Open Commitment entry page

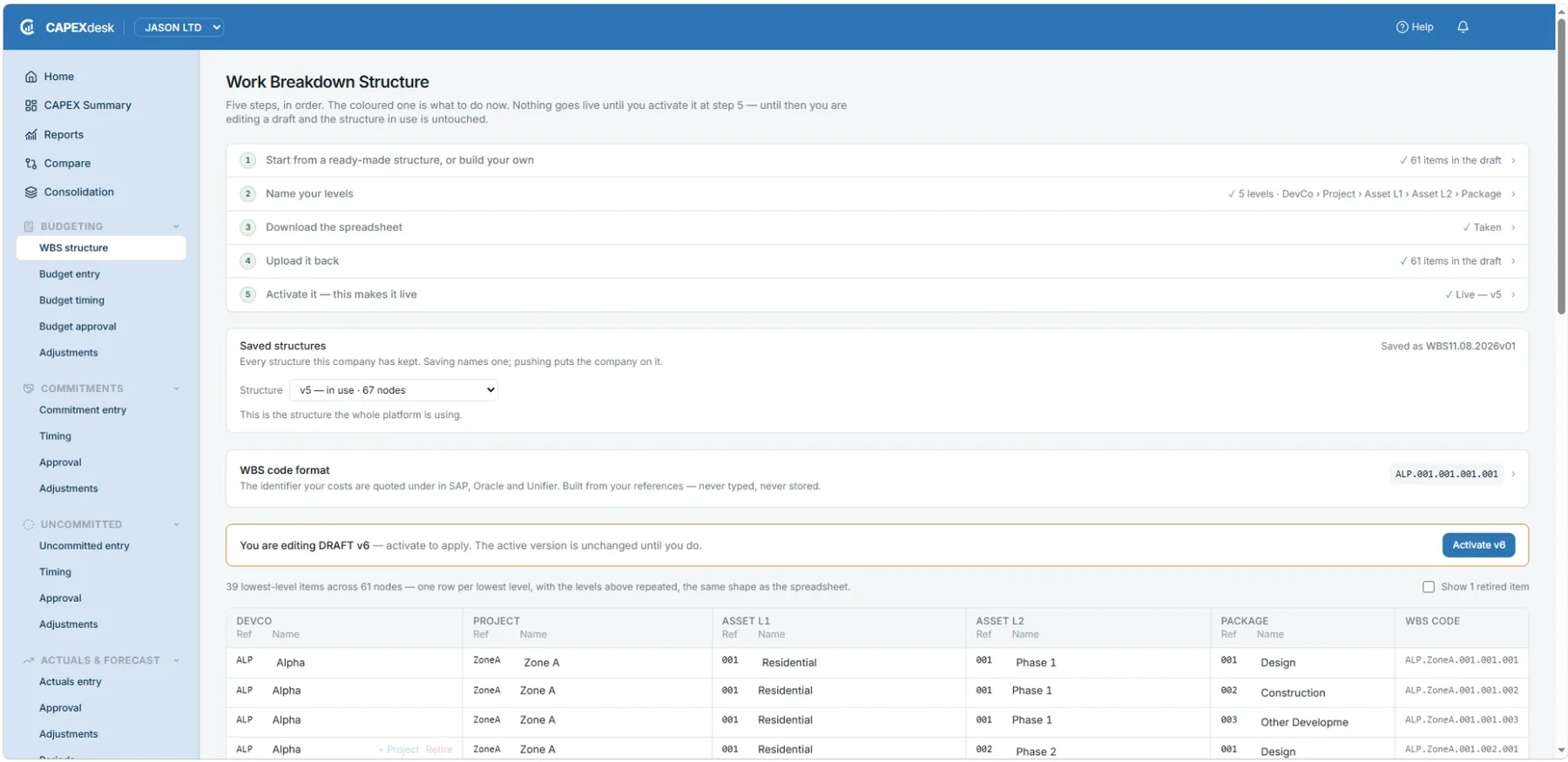[x=83, y=410]
